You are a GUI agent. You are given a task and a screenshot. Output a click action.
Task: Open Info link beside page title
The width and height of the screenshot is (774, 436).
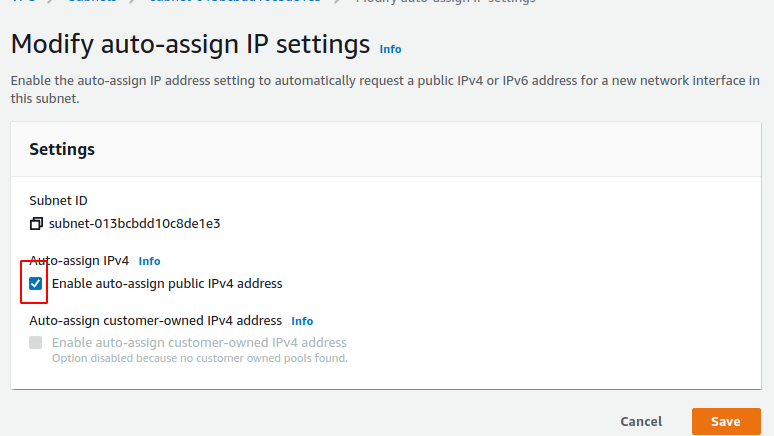(390, 49)
